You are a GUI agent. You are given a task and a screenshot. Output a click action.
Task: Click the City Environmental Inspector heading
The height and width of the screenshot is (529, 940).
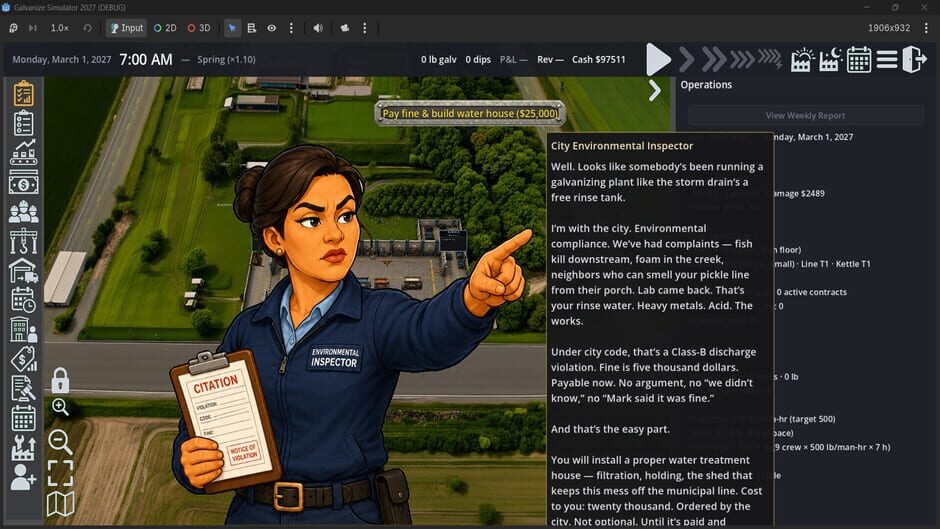click(622, 146)
